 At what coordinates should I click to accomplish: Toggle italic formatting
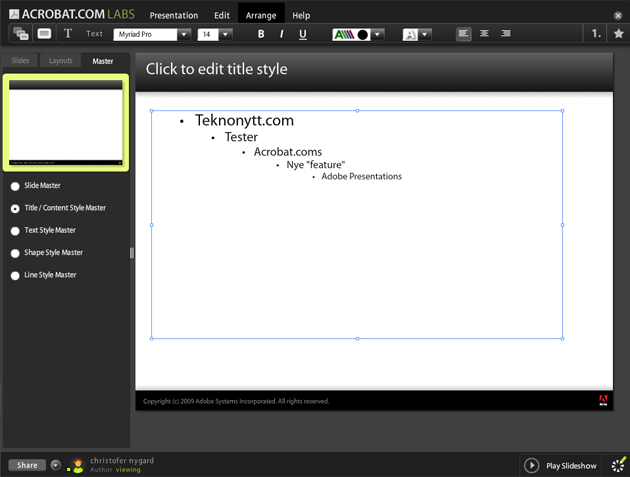[282, 34]
